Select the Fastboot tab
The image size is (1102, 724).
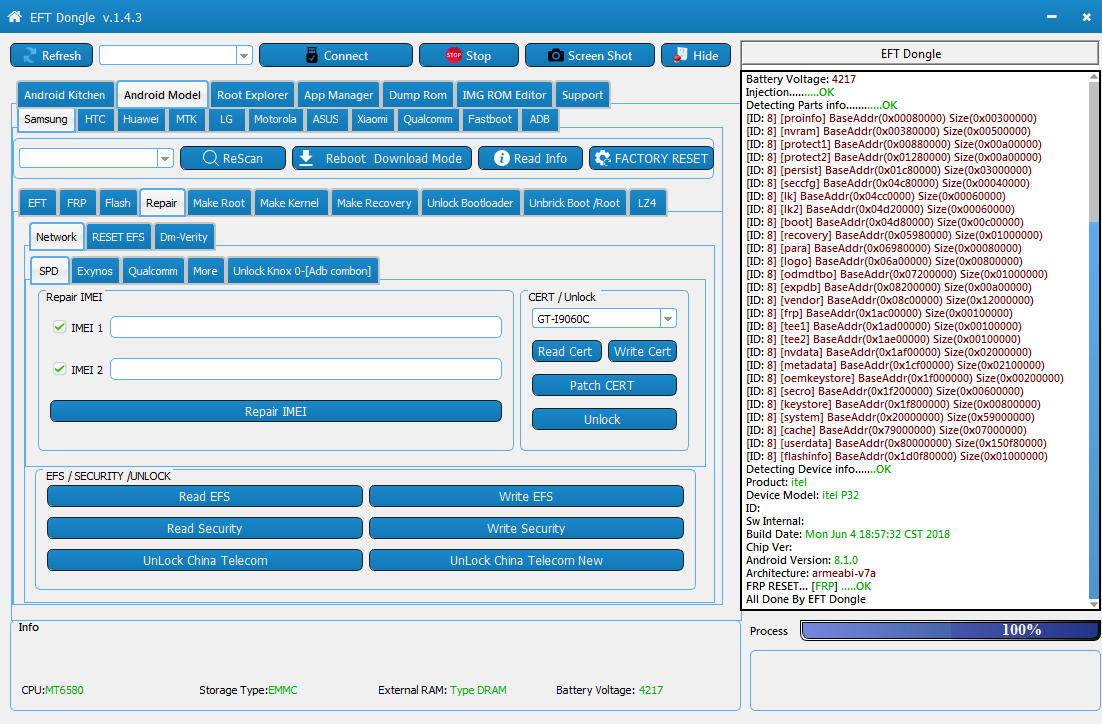490,119
